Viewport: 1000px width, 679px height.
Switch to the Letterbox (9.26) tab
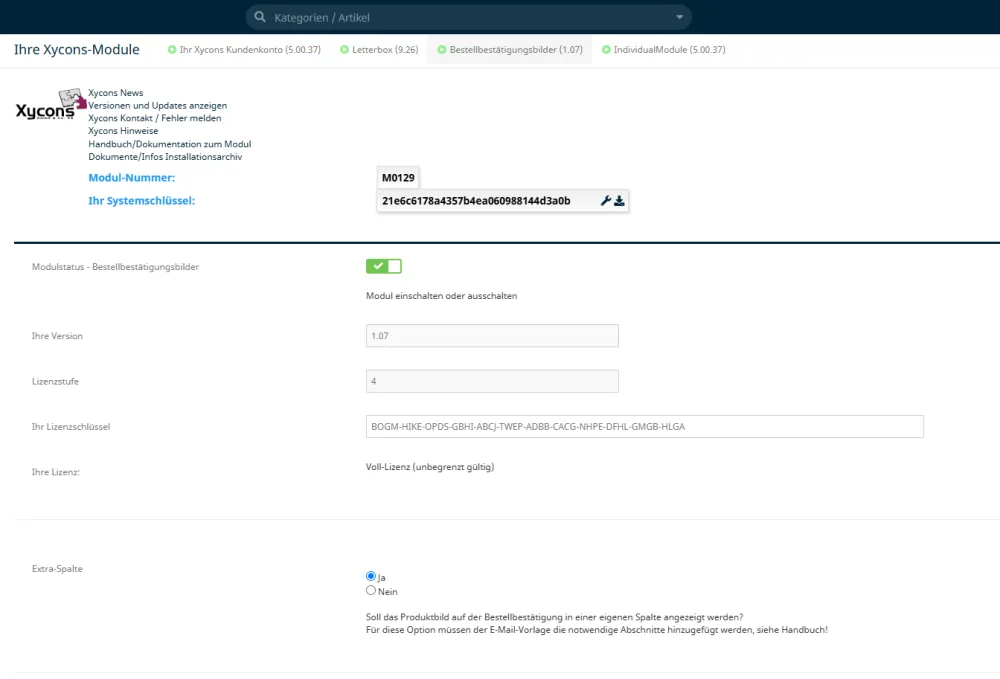click(379, 50)
